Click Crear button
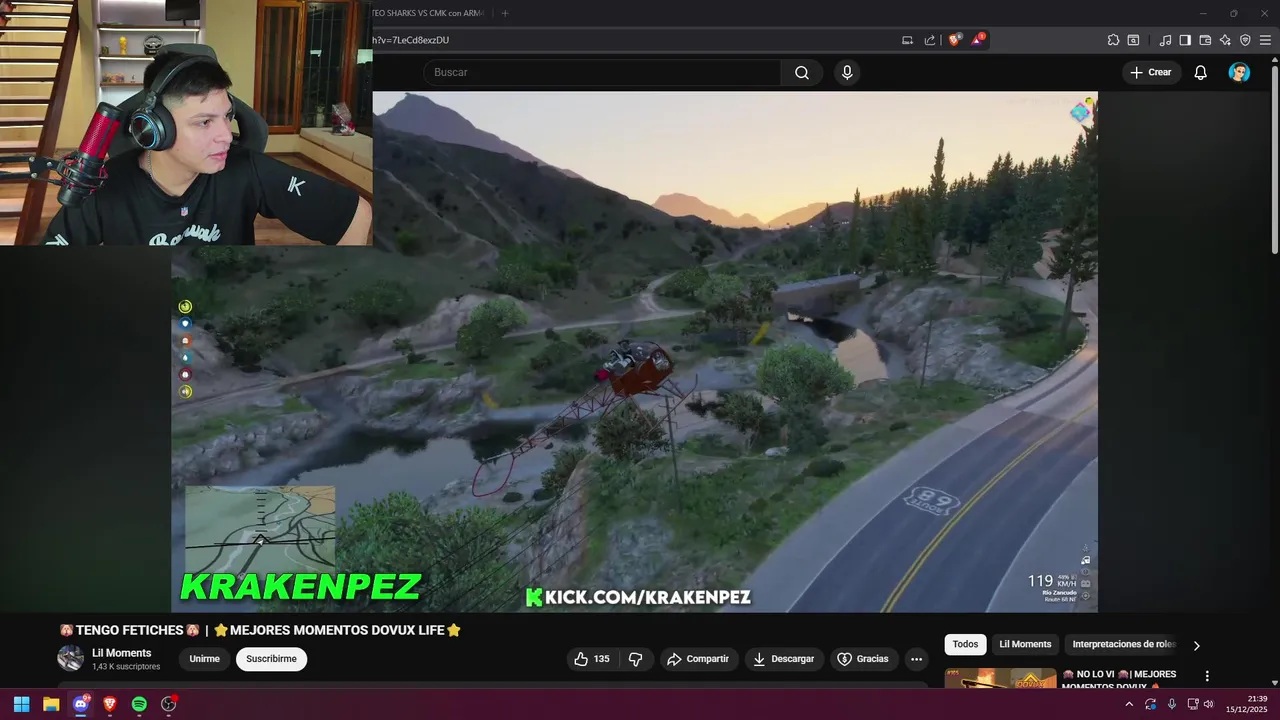Image resolution: width=1280 pixels, height=720 pixels. pos(1150,72)
